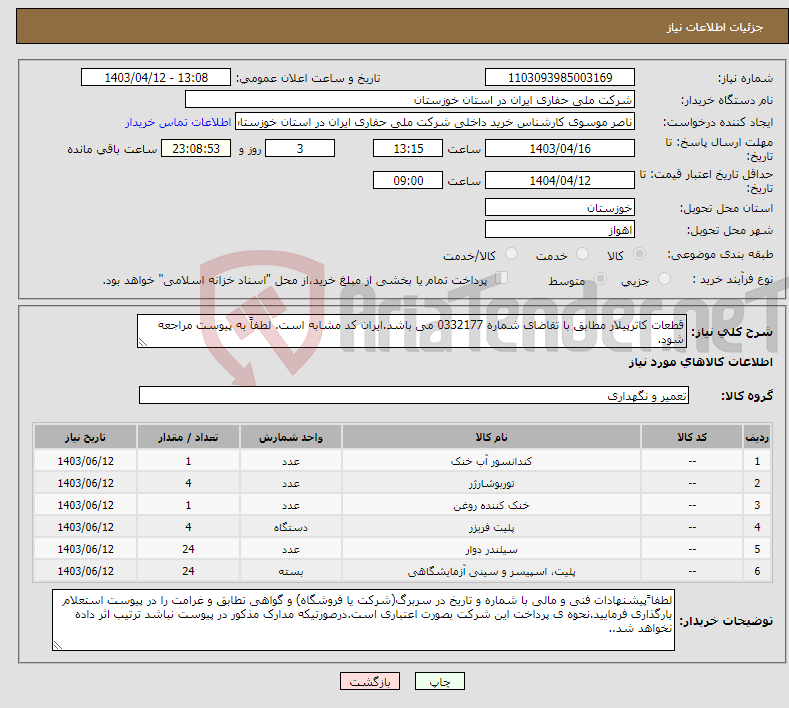Click the بازگشت back button

click(x=370, y=681)
